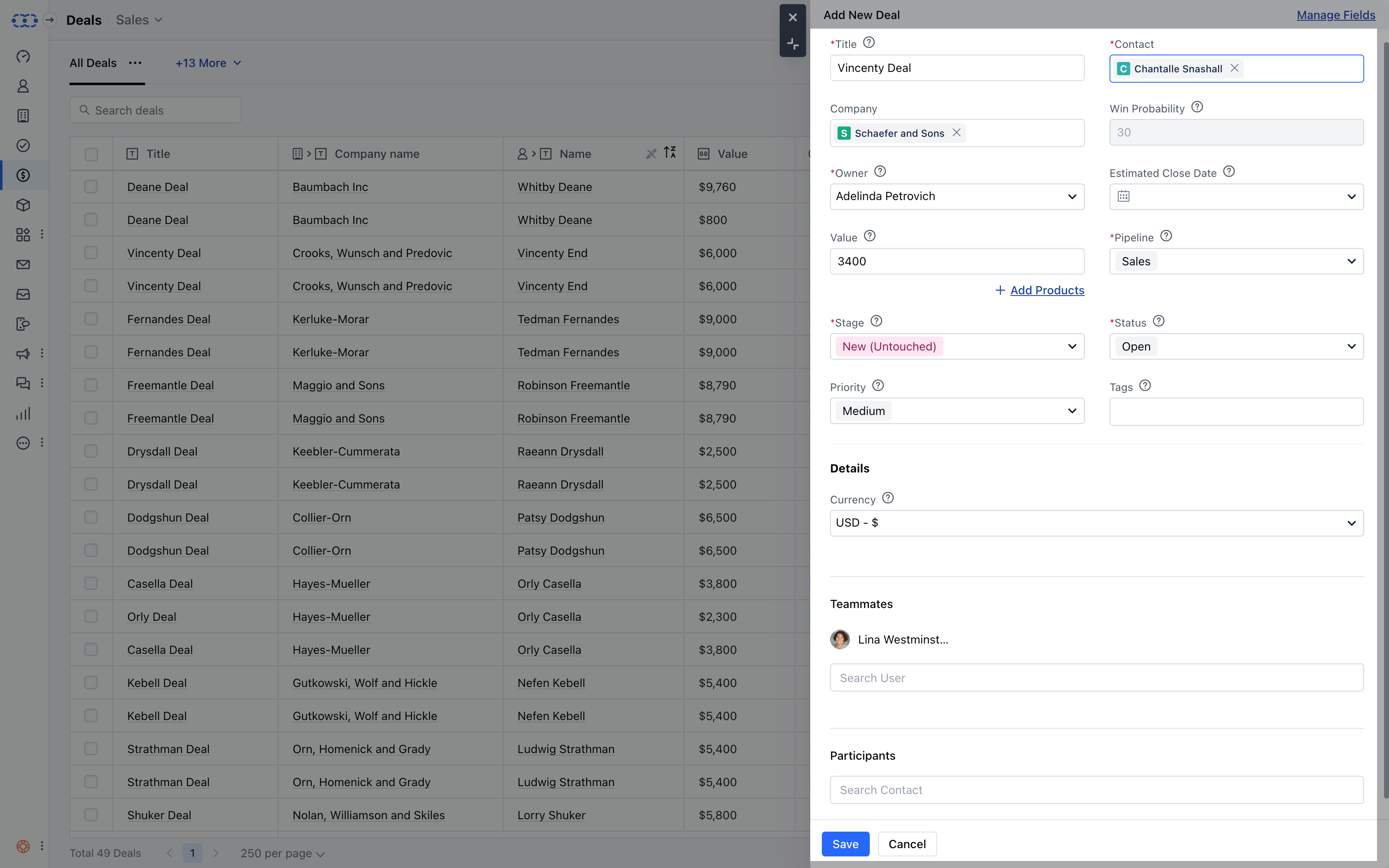Open the Currency dropdown USD - $
Viewport: 1389px width, 868px height.
point(1096,523)
